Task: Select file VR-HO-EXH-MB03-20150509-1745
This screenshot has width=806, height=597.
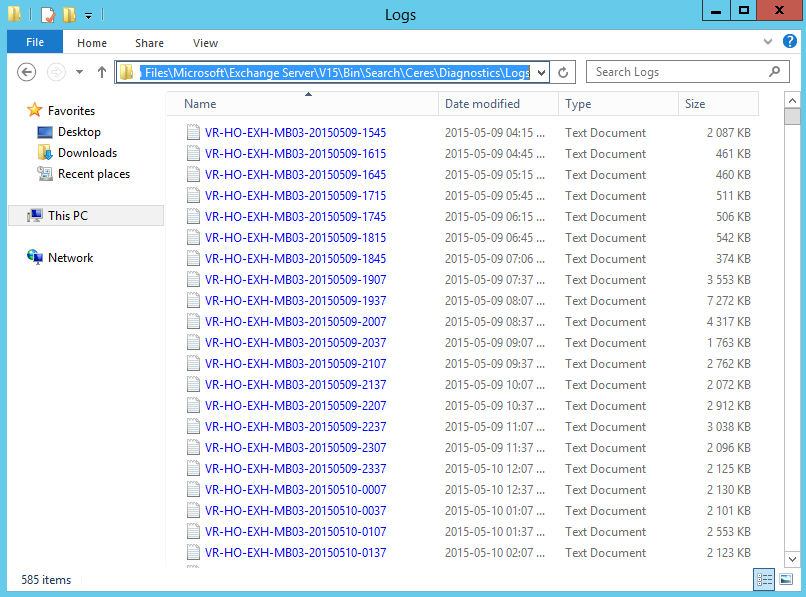Action: point(296,217)
